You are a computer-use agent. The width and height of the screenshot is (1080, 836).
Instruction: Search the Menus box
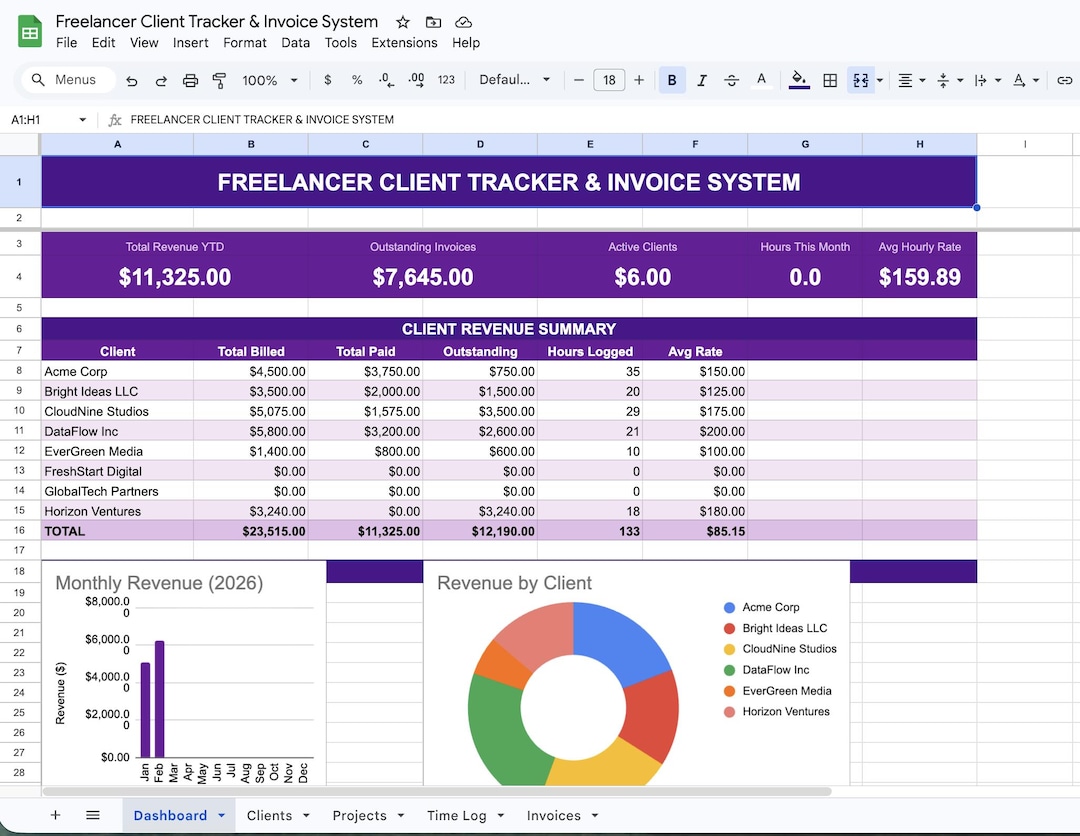[68, 80]
